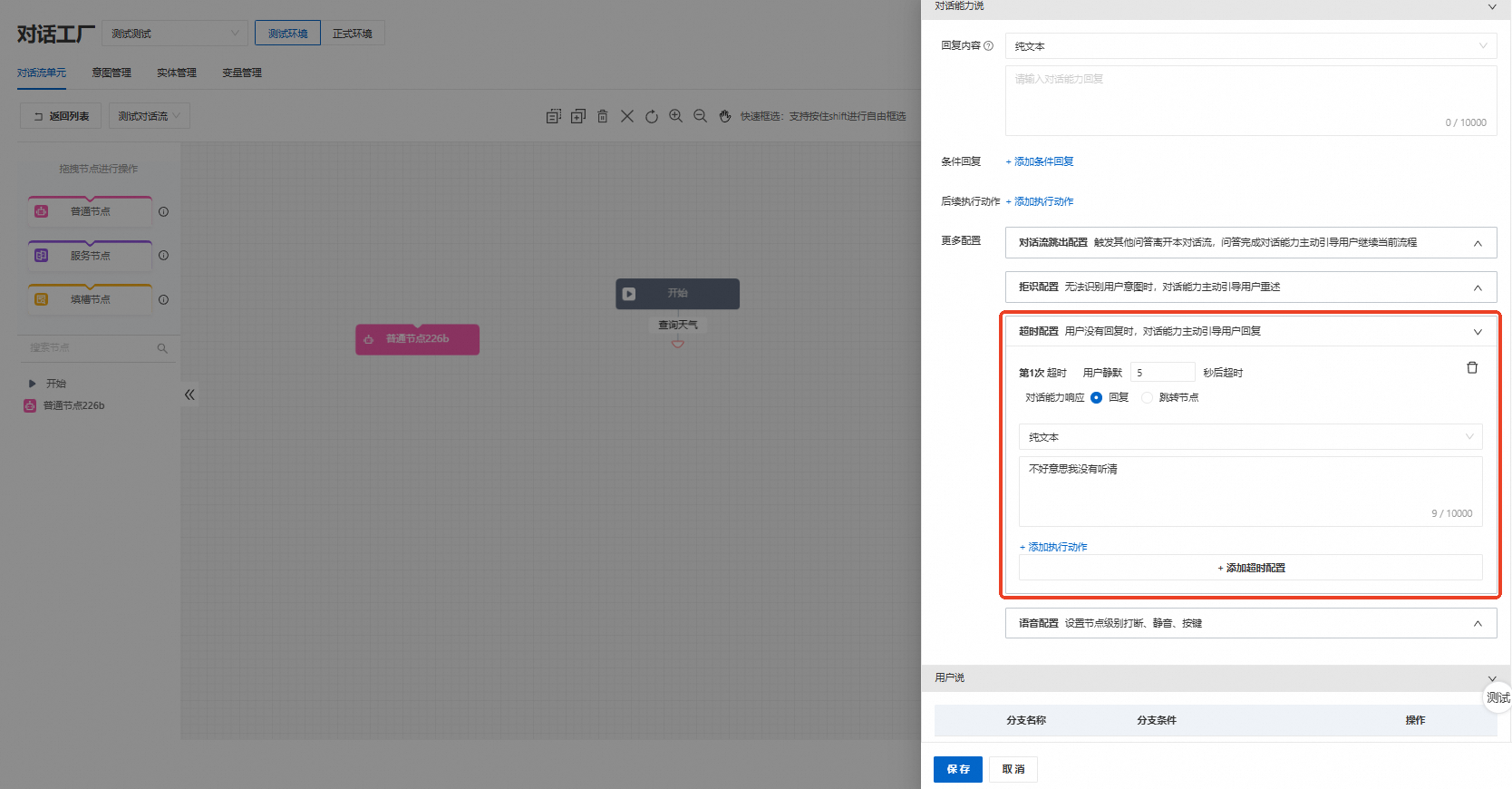Open the 测试对话流 dropdown
This screenshot has width=1512, height=789.
(150, 116)
